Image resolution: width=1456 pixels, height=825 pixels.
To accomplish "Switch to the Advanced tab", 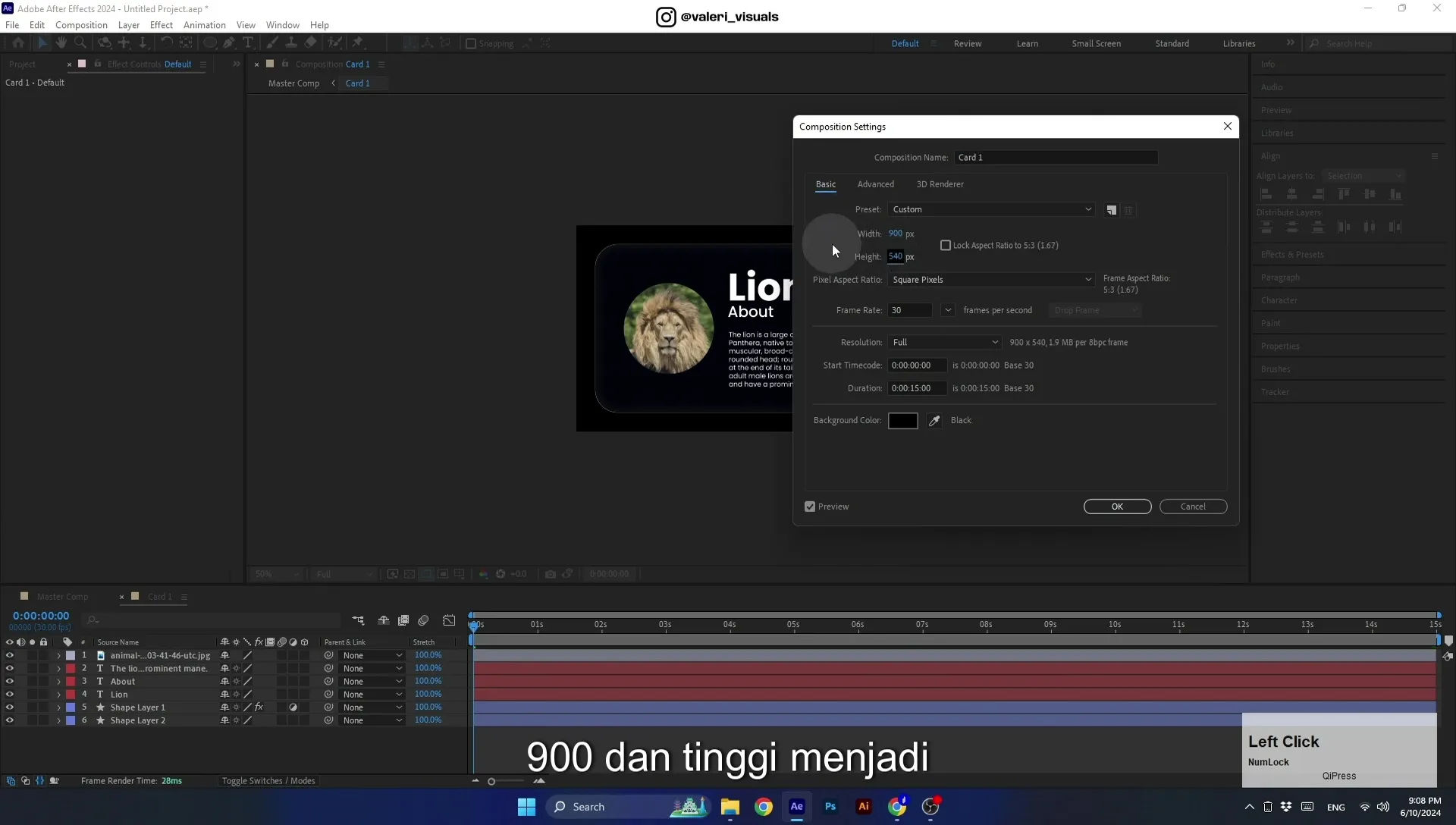I will click(875, 184).
